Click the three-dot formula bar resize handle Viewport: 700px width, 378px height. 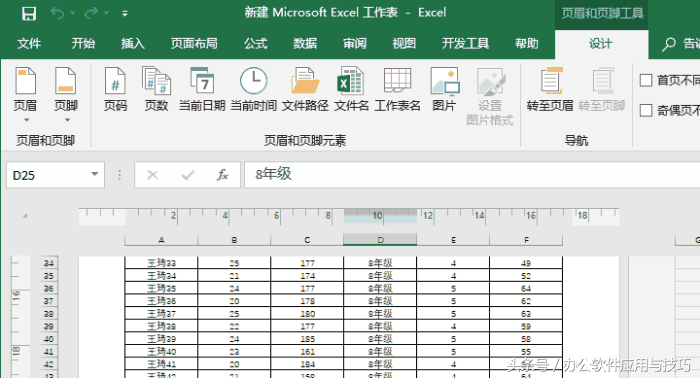point(120,175)
